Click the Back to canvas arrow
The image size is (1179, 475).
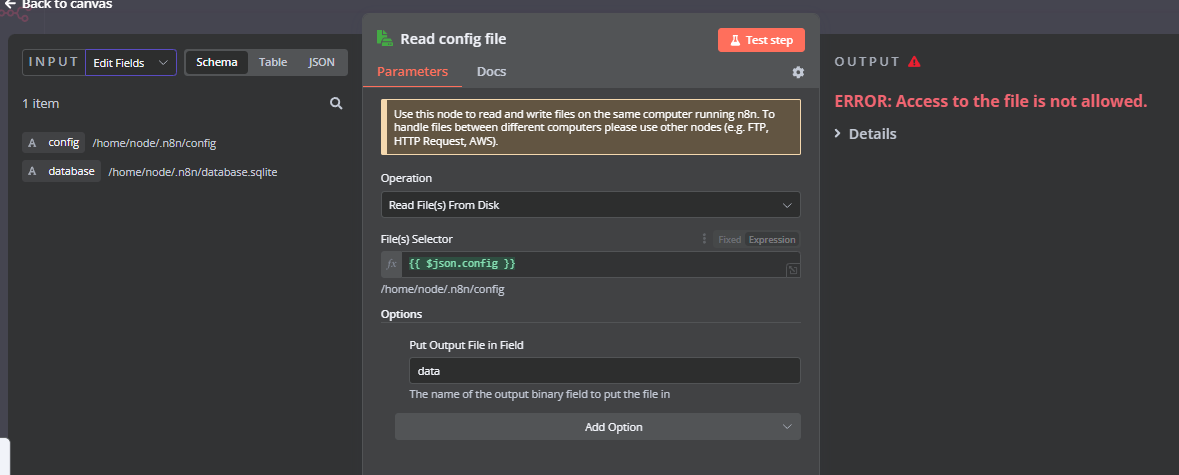click(10, 4)
